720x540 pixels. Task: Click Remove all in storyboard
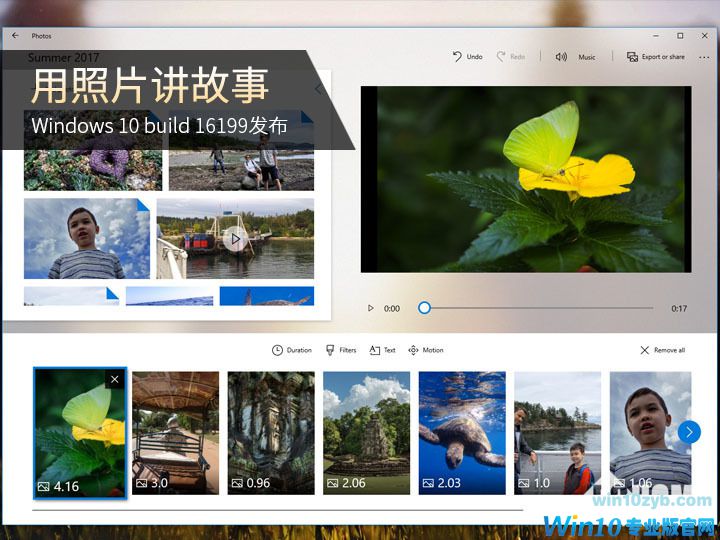click(662, 350)
